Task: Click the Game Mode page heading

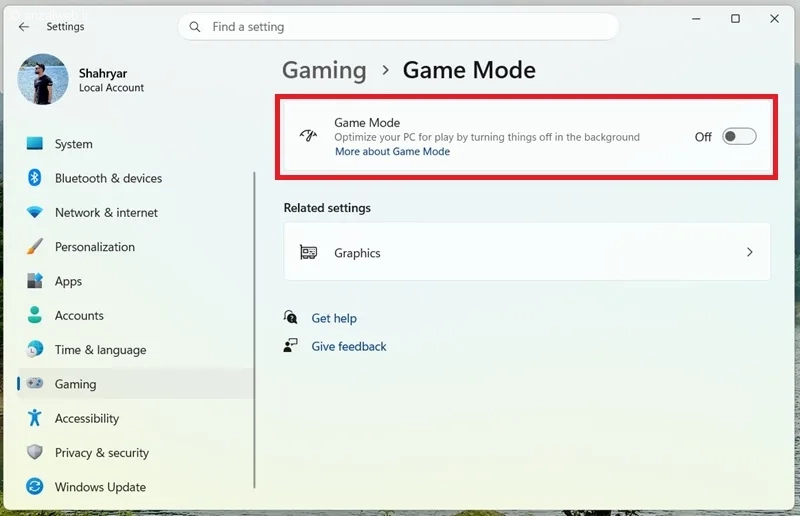Action: [x=469, y=70]
